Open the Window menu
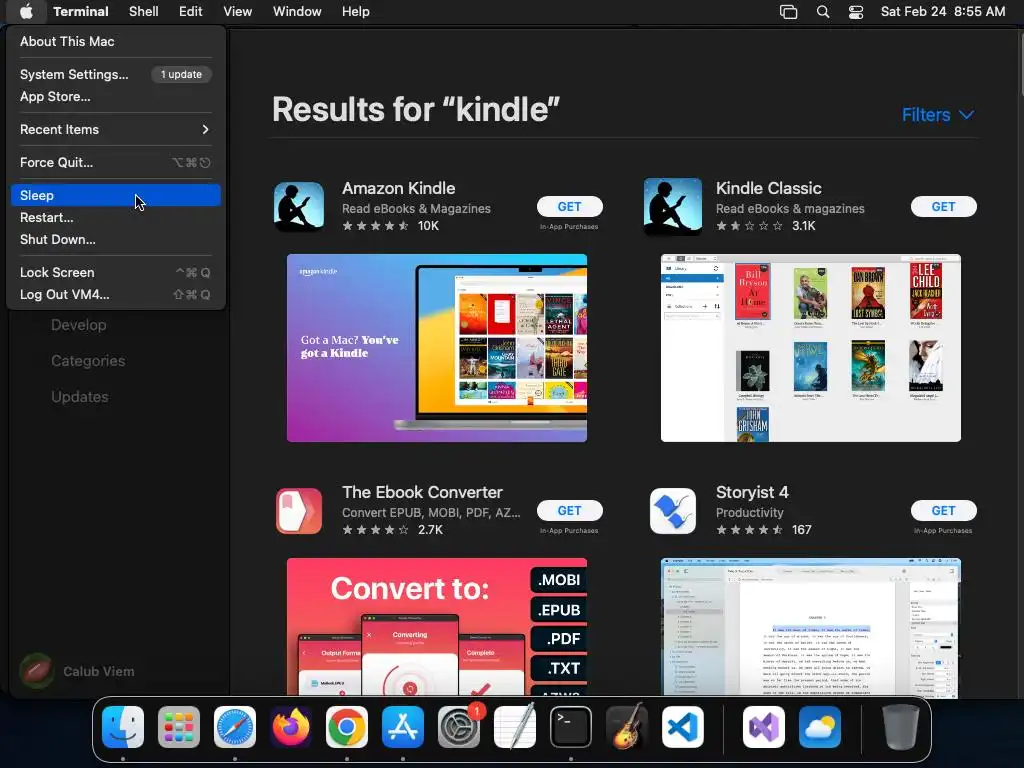 coord(297,11)
